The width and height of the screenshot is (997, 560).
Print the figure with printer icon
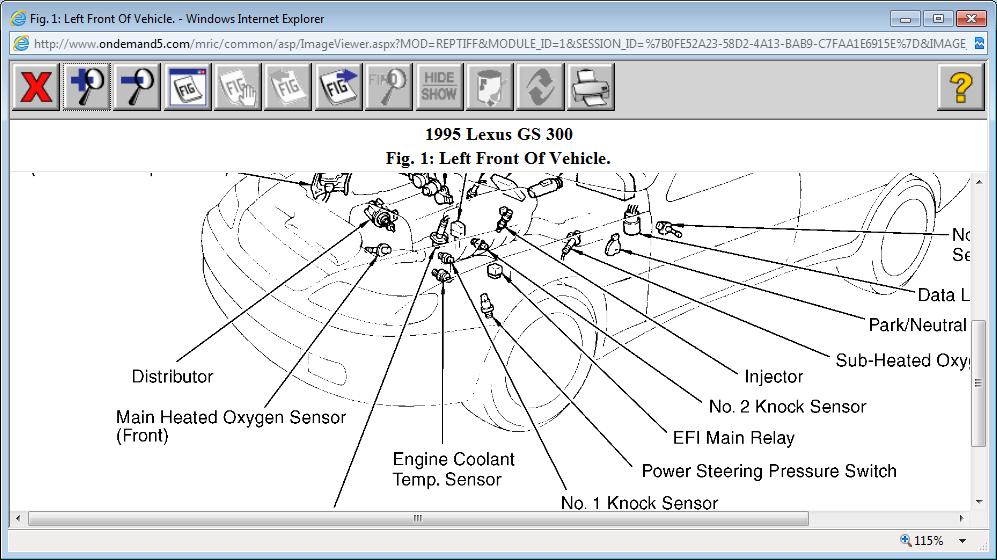591,86
